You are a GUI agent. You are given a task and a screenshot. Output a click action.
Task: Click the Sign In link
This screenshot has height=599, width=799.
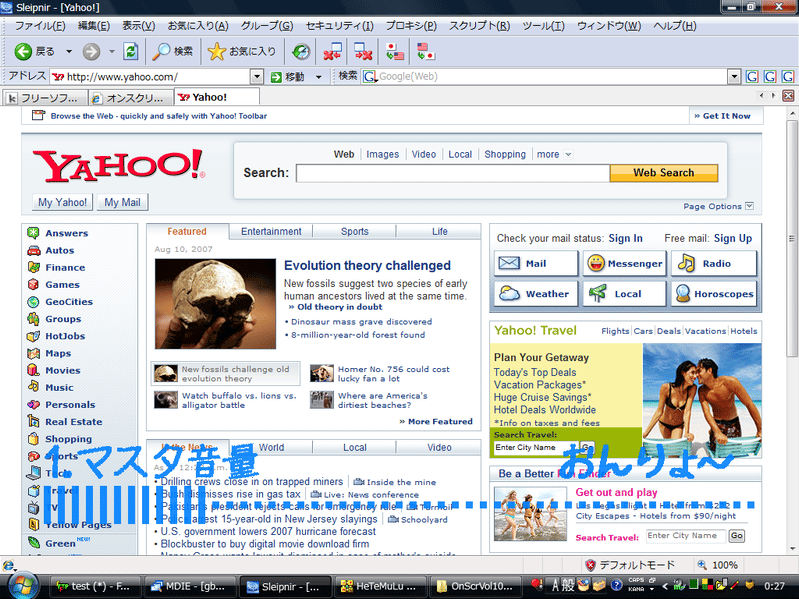coord(625,238)
